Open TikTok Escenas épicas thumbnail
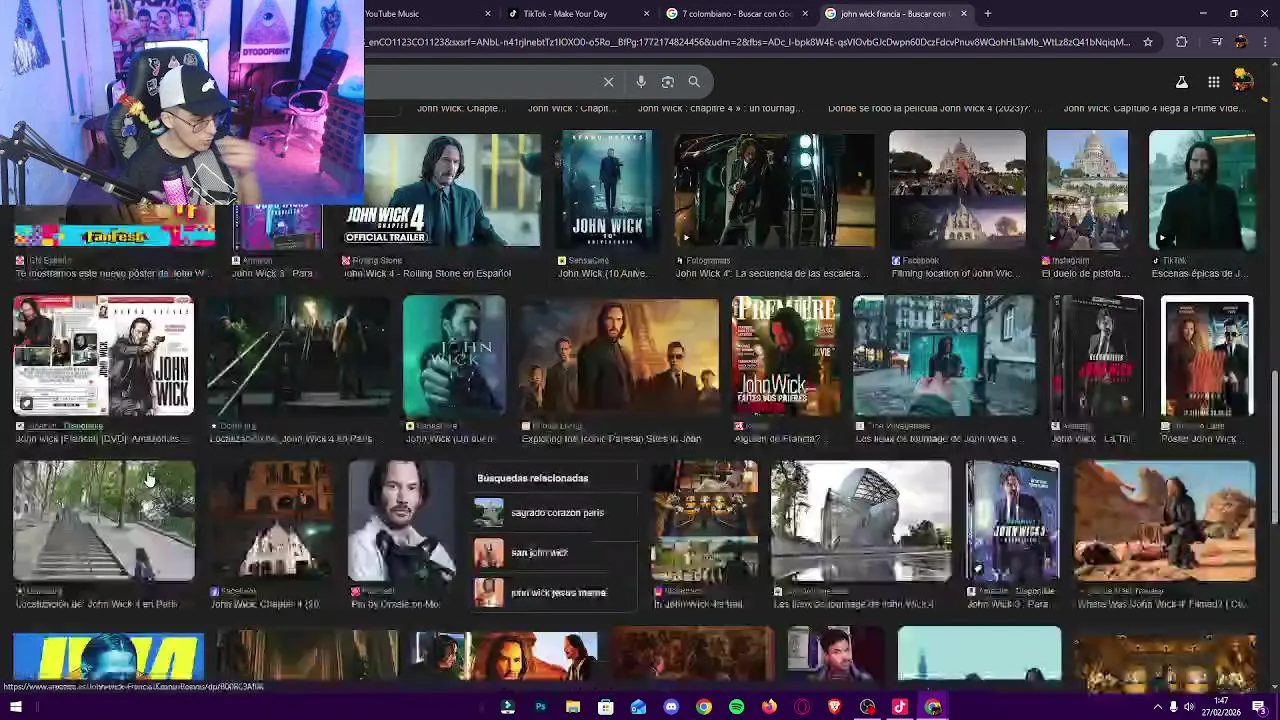 [1202, 188]
